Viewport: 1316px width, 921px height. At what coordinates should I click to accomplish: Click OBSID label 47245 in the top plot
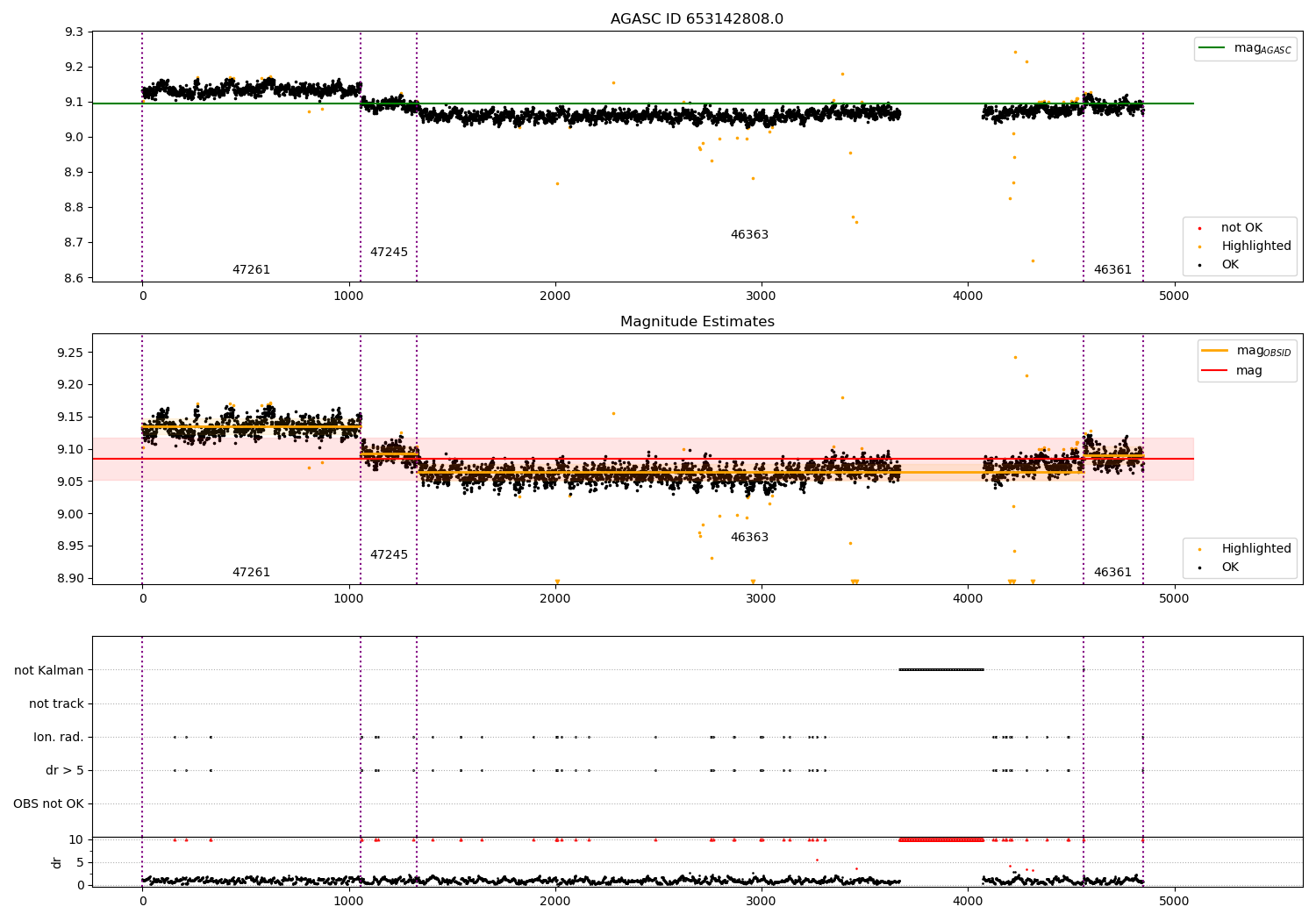point(389,253)
